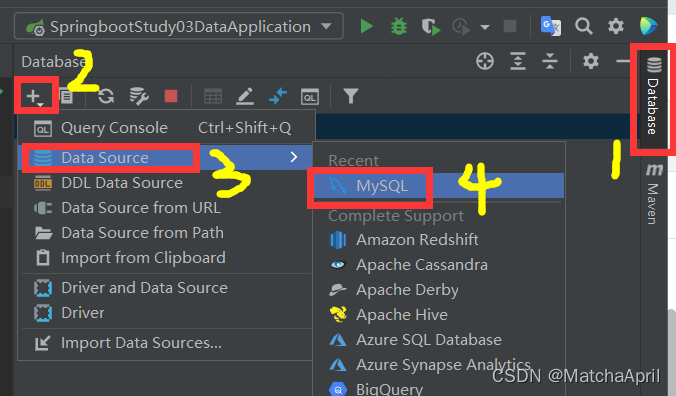The width and height of the screenshot is (676, 396).
Task: Choose Apache Cassandra data source
Action: coord(439,265)
